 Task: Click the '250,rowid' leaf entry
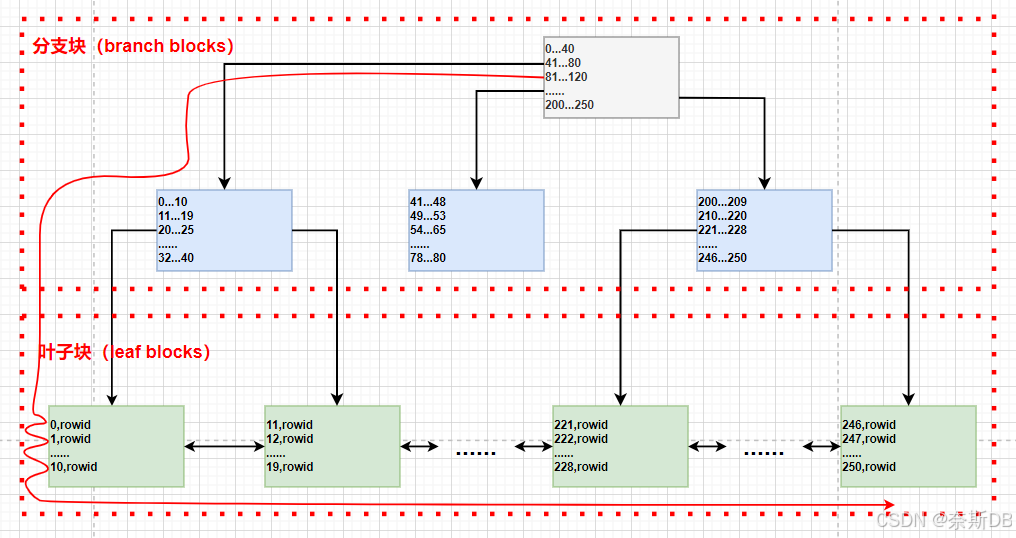coord(869,467)
